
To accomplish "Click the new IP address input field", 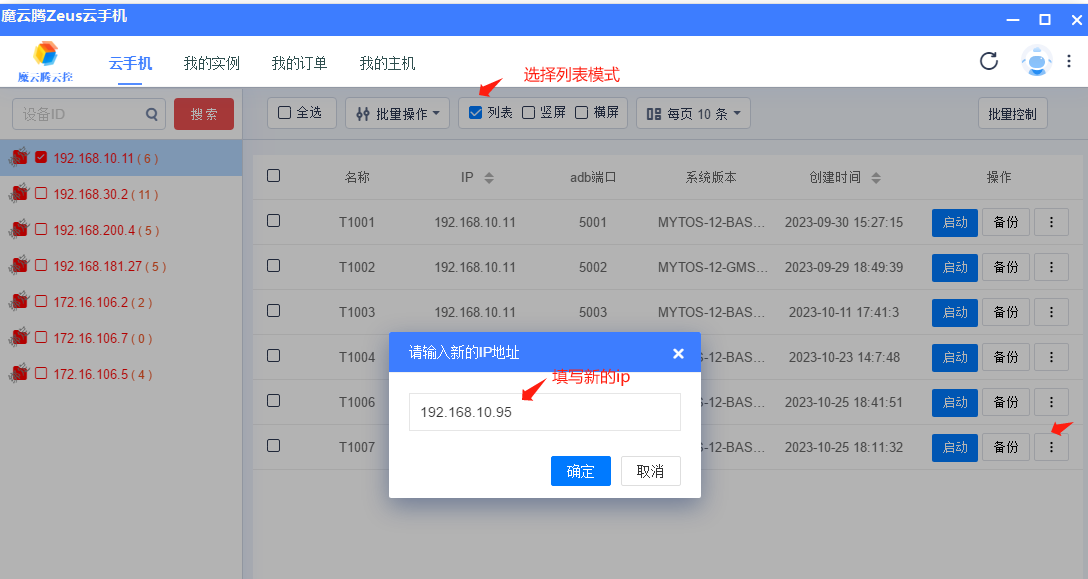I will 544,412.
